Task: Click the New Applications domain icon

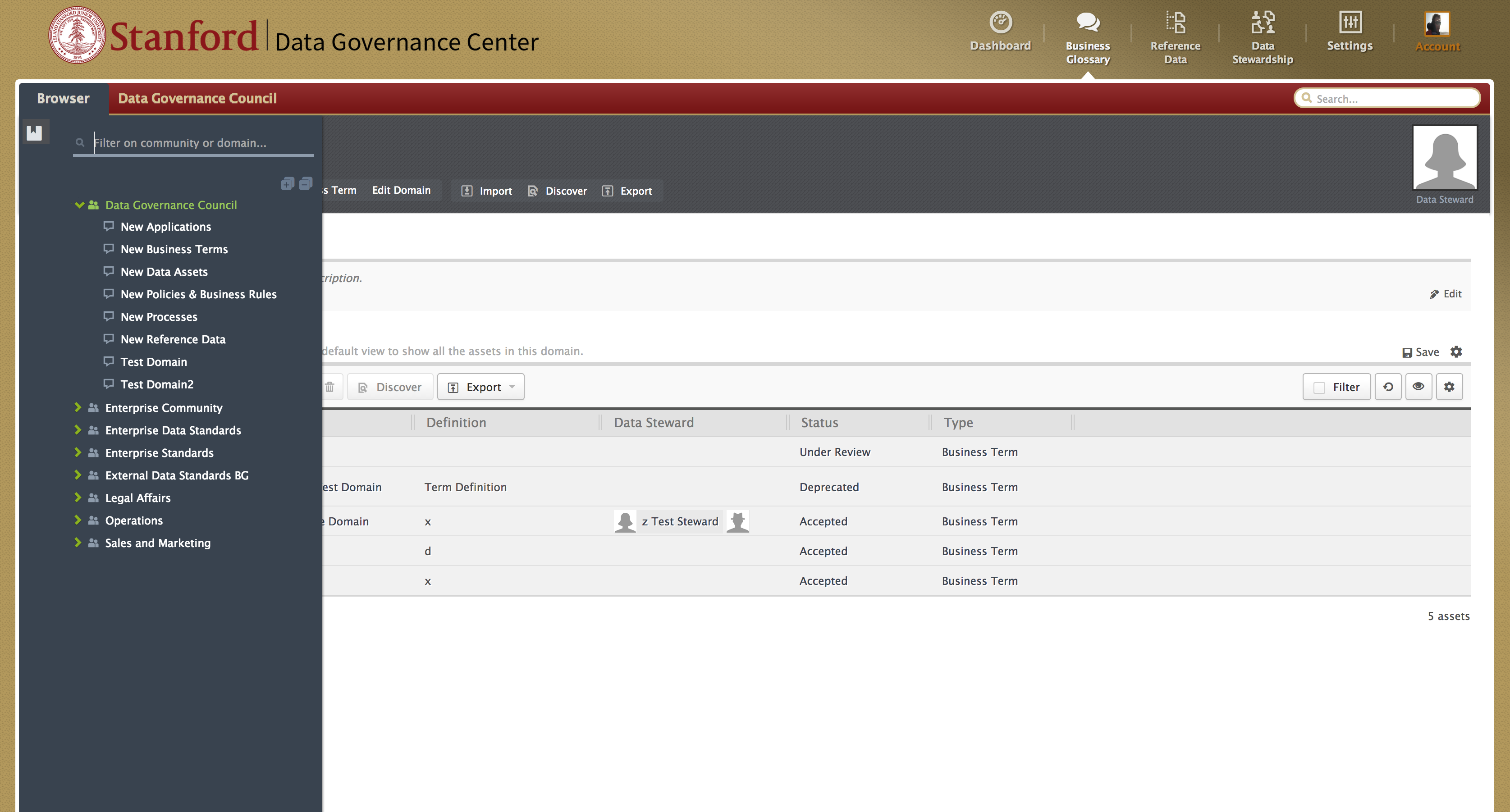Action: tap(109, 226)
